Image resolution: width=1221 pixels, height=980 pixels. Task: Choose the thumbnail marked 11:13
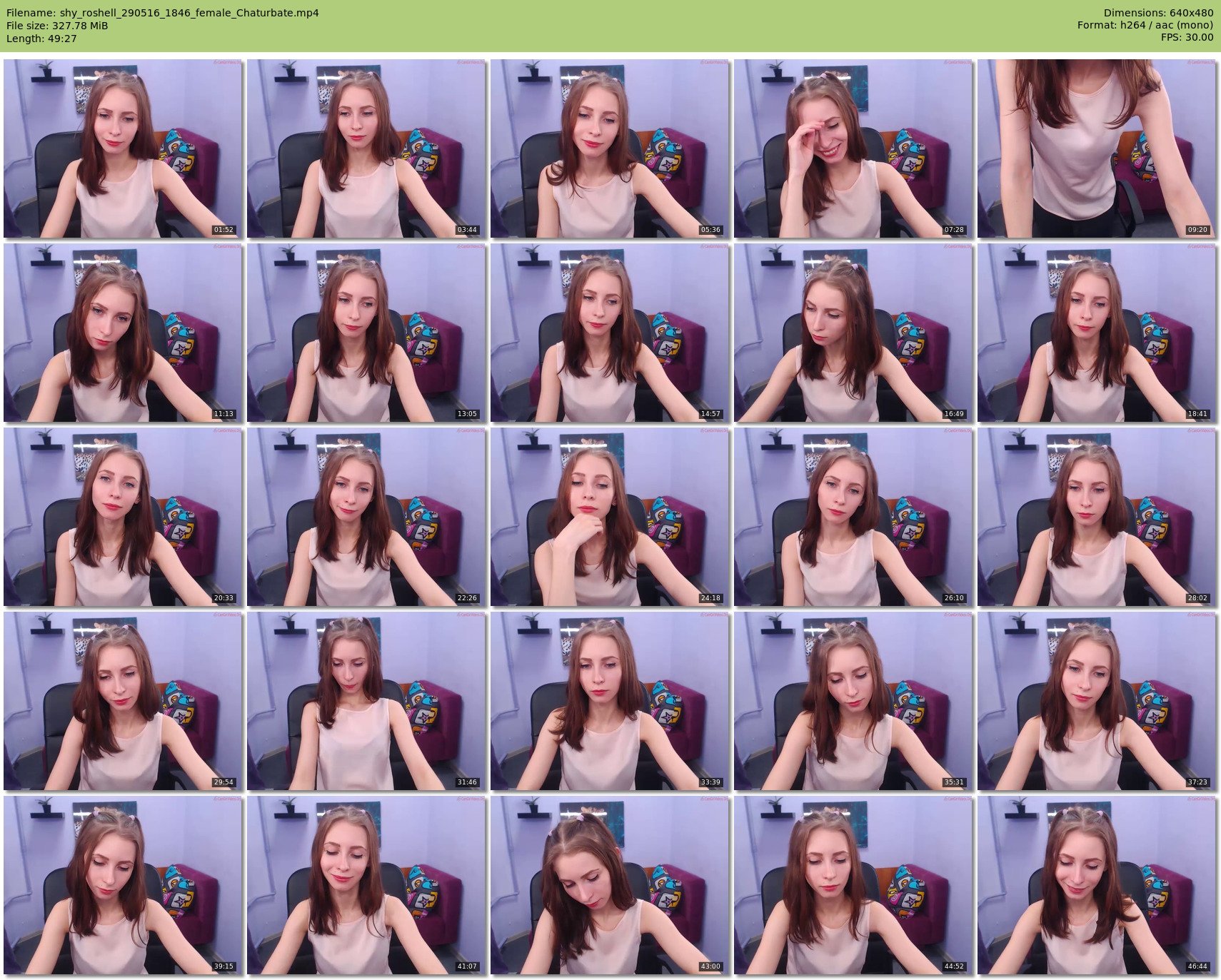pos(122,333)
